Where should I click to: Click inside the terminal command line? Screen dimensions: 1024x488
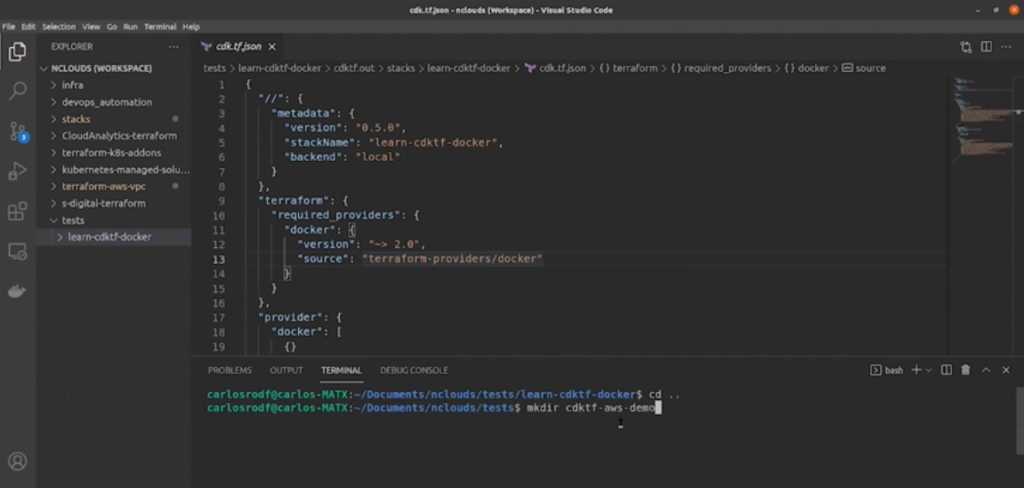coord(593,408)
